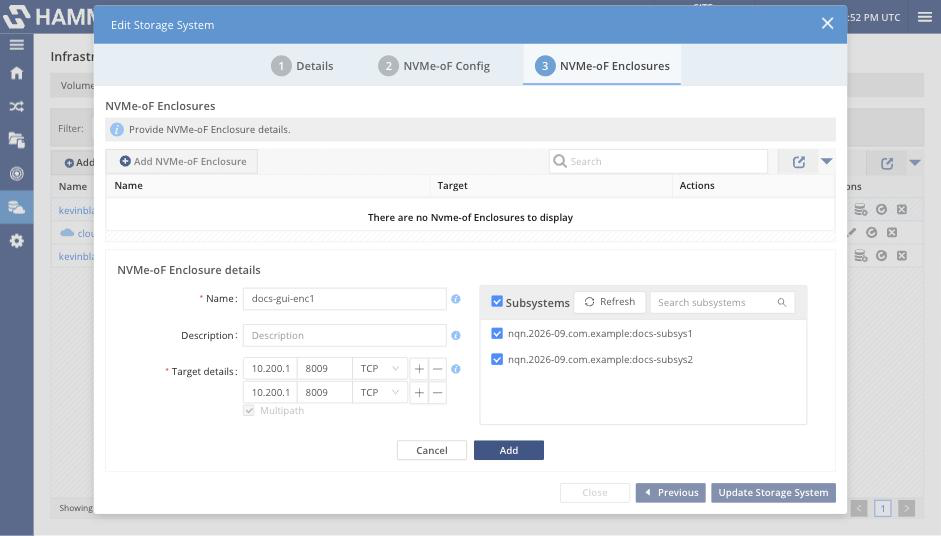Click second target port 8009 field
This screenshot has width=941, height=536.
[x=325, y=393]
